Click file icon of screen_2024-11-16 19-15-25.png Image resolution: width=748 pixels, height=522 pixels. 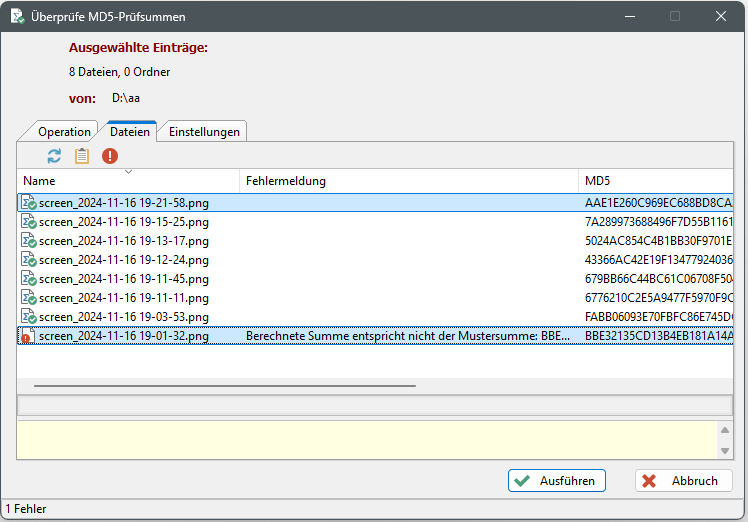29,222
